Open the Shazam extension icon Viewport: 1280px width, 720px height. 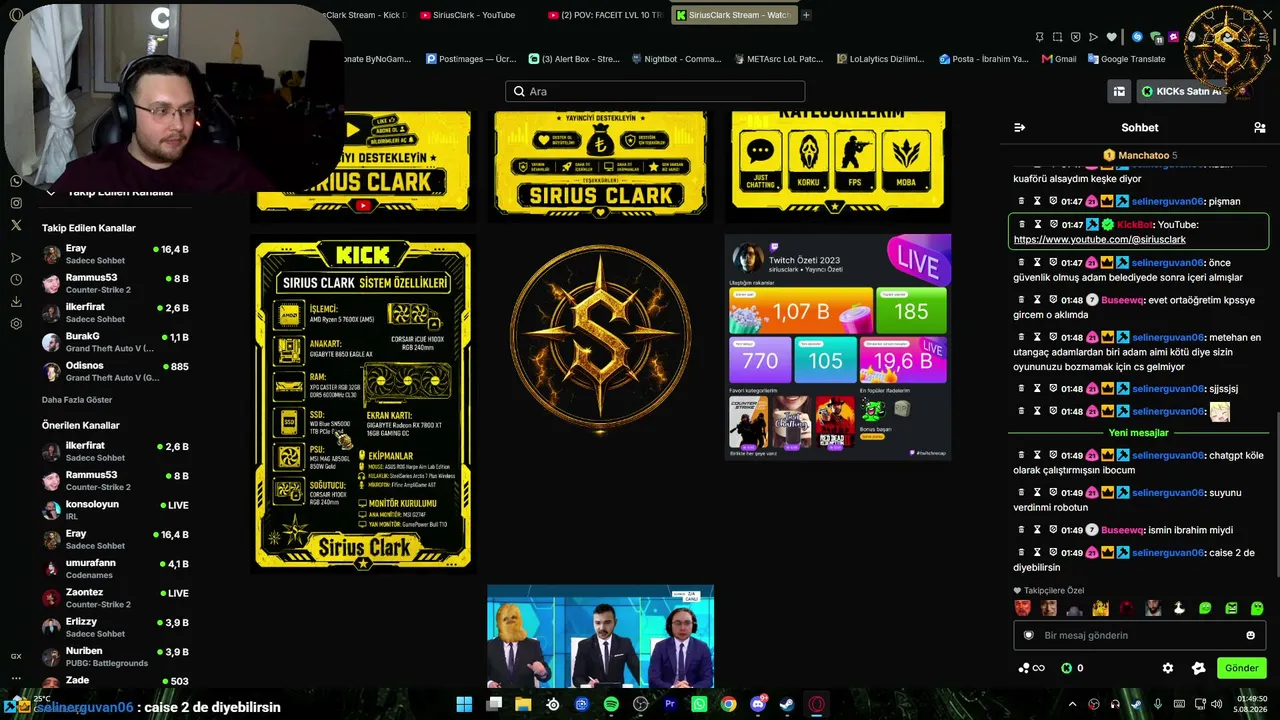coord(1137,37)
